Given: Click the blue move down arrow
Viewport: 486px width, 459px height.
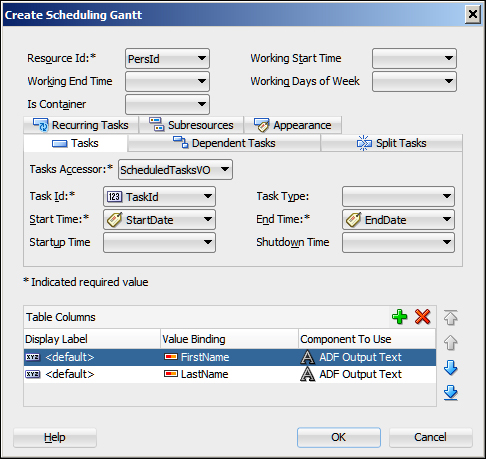Looking at the screenshot, I should click(x=450, y=368).
